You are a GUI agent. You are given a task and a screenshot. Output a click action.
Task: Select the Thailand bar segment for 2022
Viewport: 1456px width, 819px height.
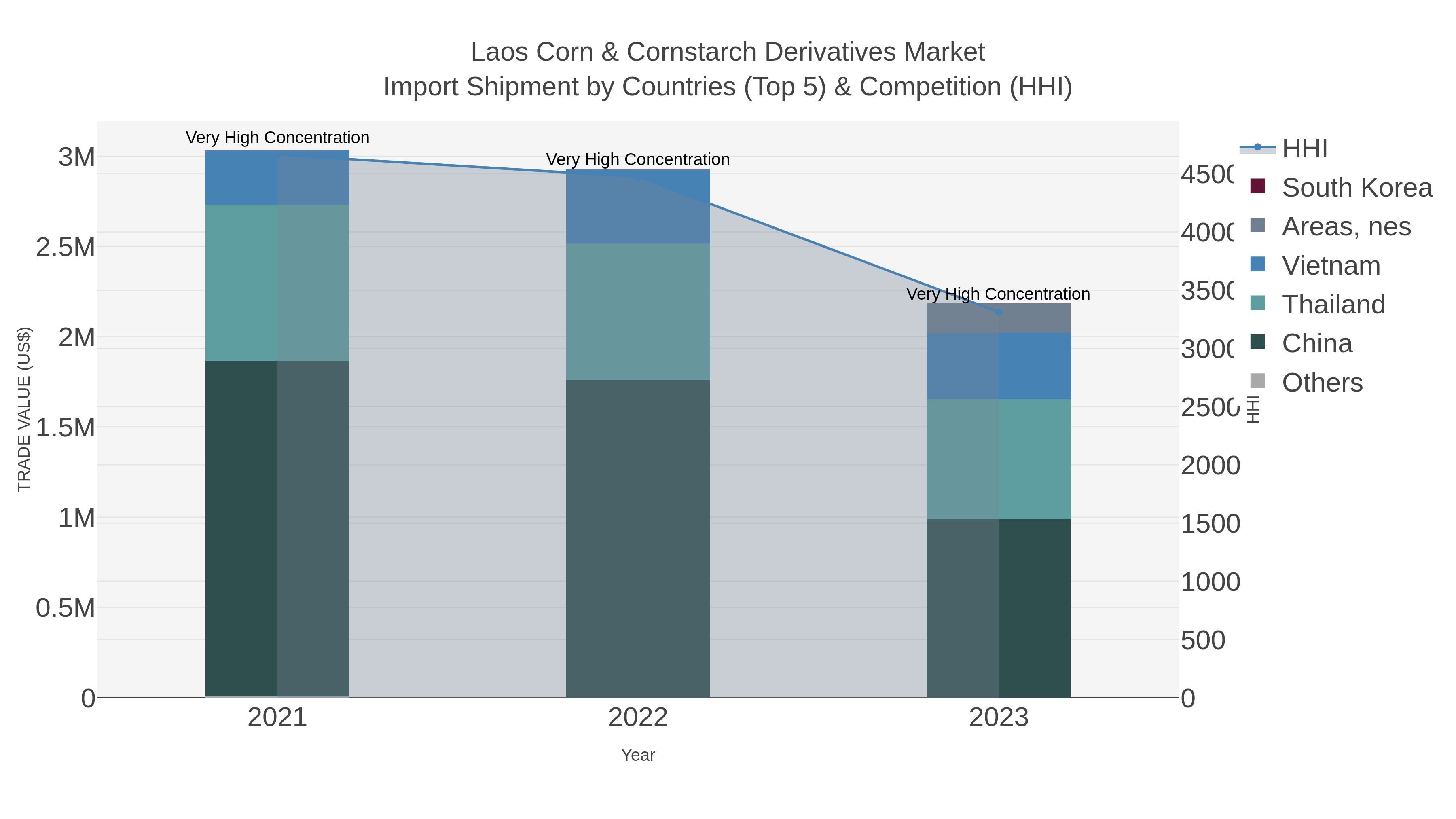[x=638, y=312]
